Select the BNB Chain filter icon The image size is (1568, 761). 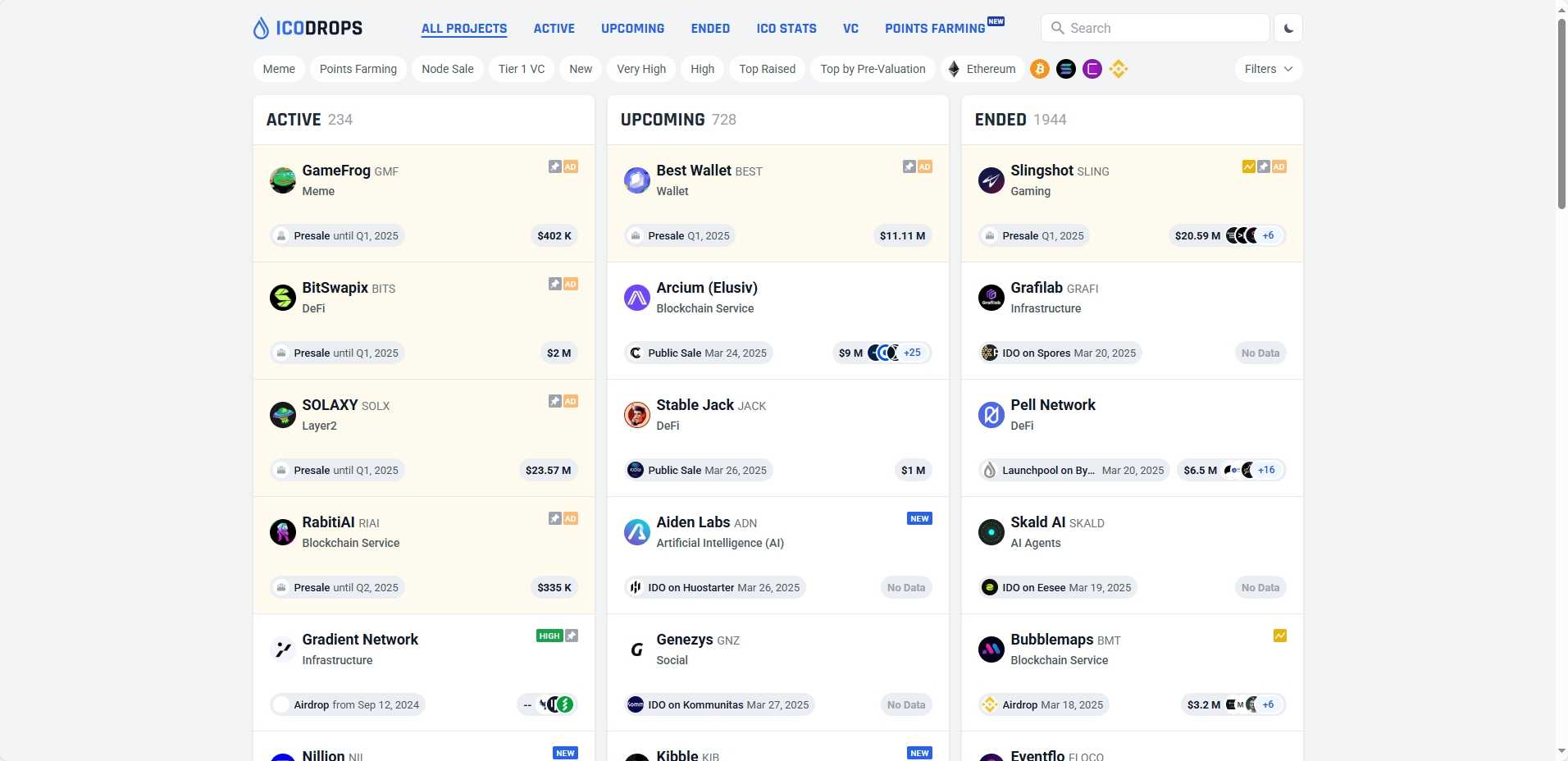pyautogui.click(x=1119, y=69)
